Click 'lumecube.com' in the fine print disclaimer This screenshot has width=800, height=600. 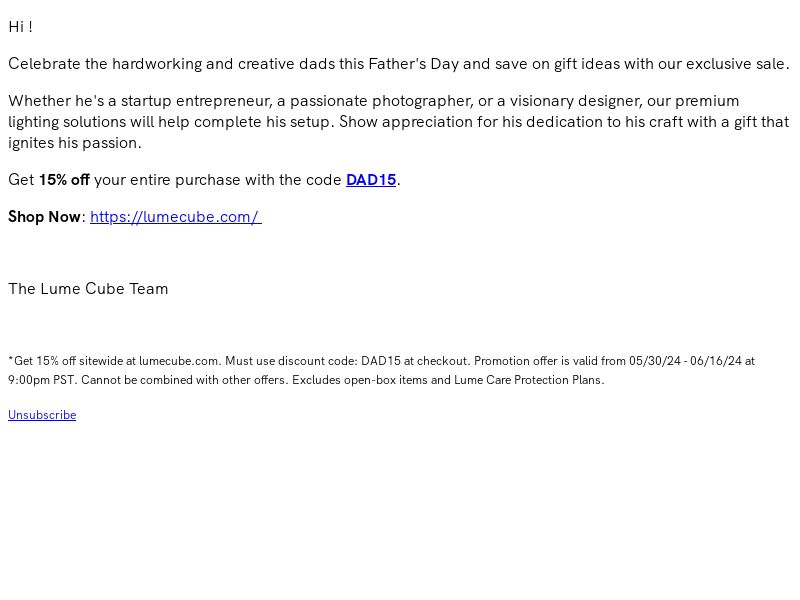click(x=179, y=361)
